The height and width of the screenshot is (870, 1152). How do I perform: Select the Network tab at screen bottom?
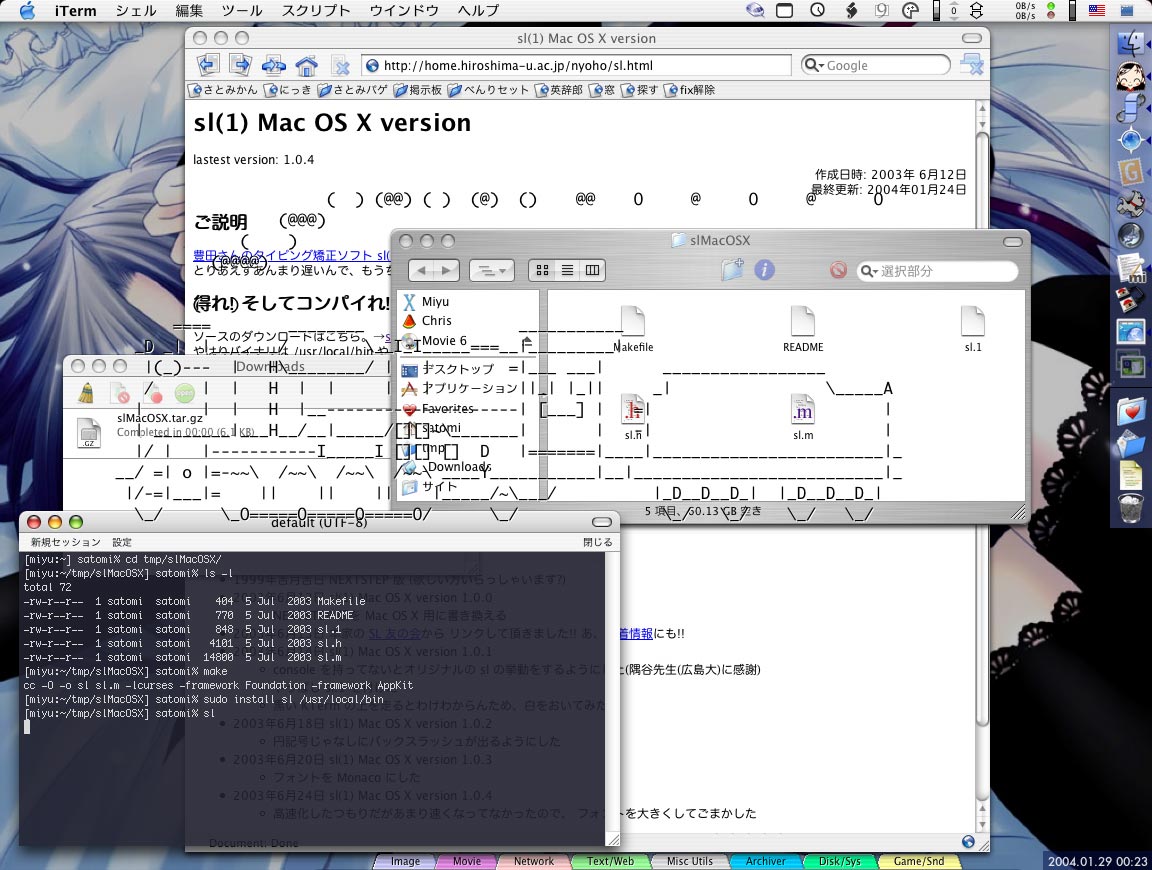533,861
